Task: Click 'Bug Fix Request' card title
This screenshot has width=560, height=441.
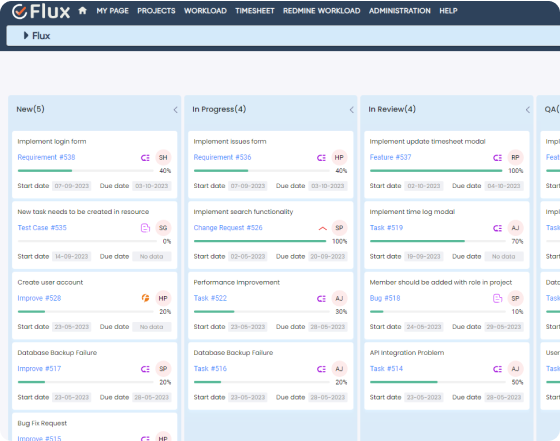Action: click(42, 423)
